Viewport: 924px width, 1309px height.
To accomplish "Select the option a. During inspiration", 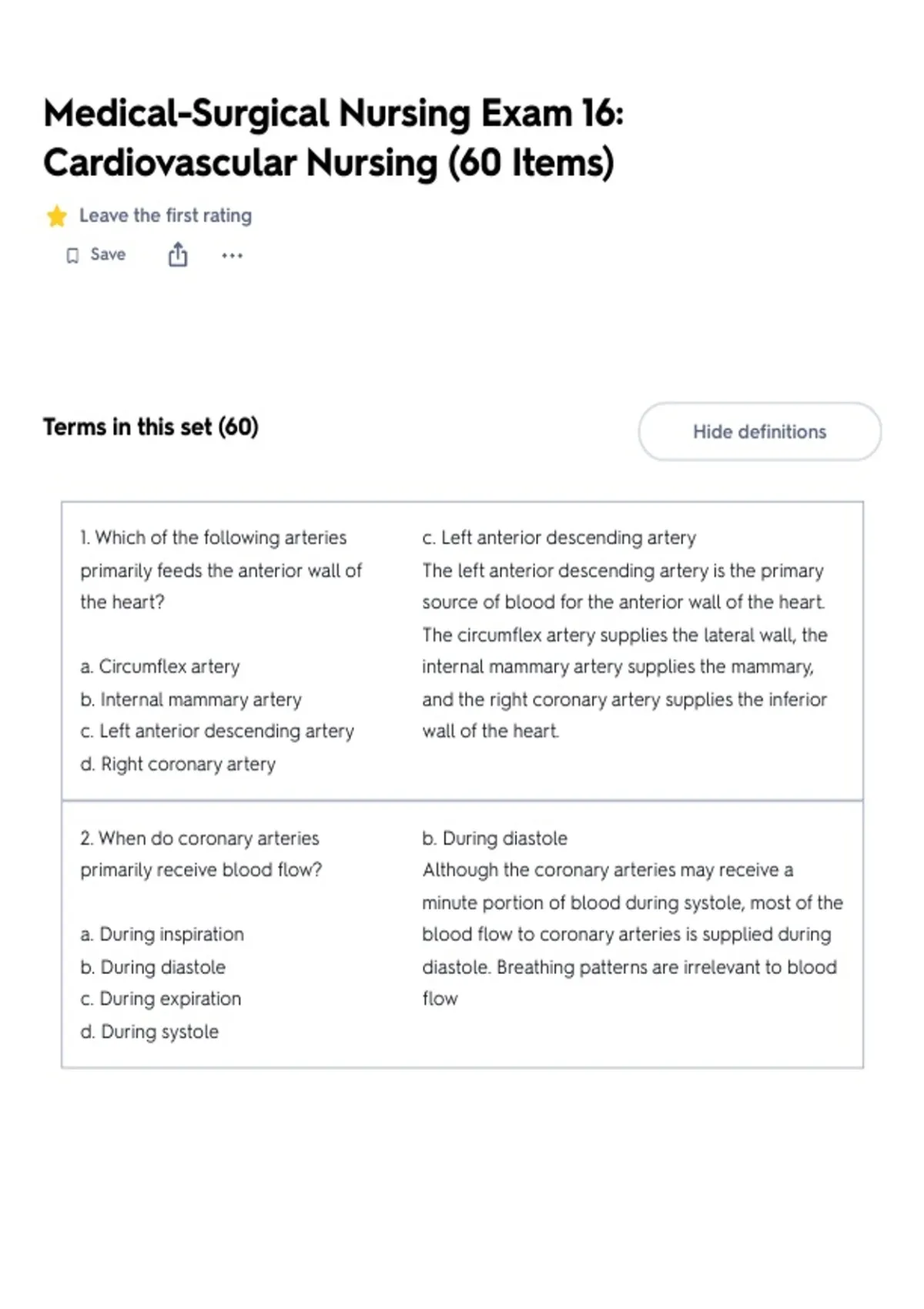I will [162, 934].
